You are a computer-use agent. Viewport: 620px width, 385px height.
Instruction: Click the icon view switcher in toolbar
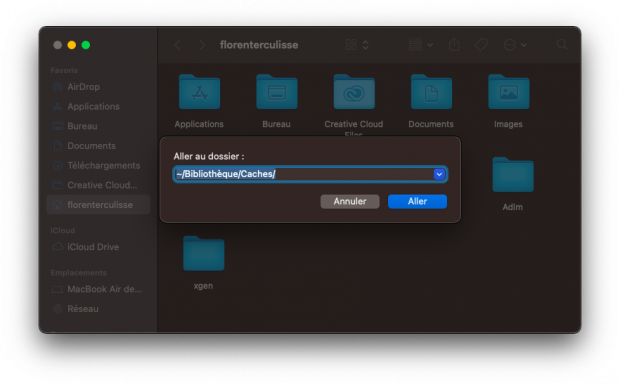click(357, 45)
